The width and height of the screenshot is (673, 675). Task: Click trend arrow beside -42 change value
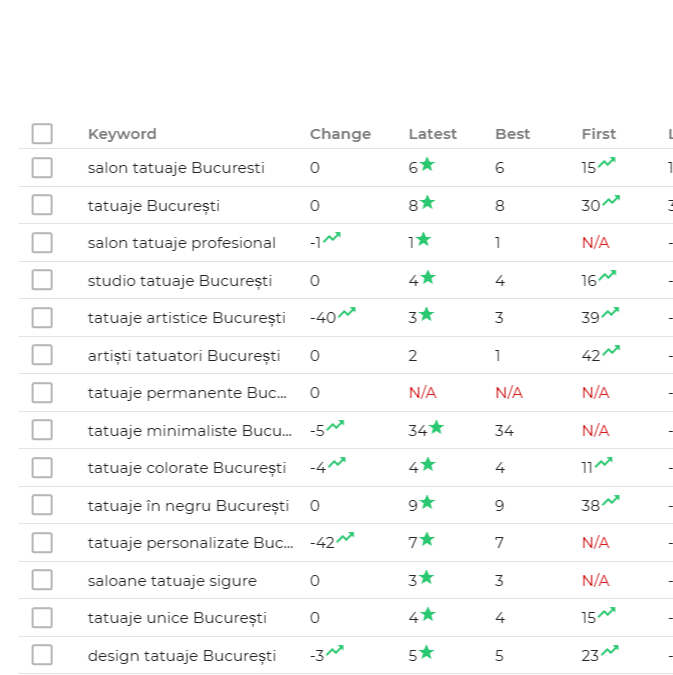click(345, 539)
